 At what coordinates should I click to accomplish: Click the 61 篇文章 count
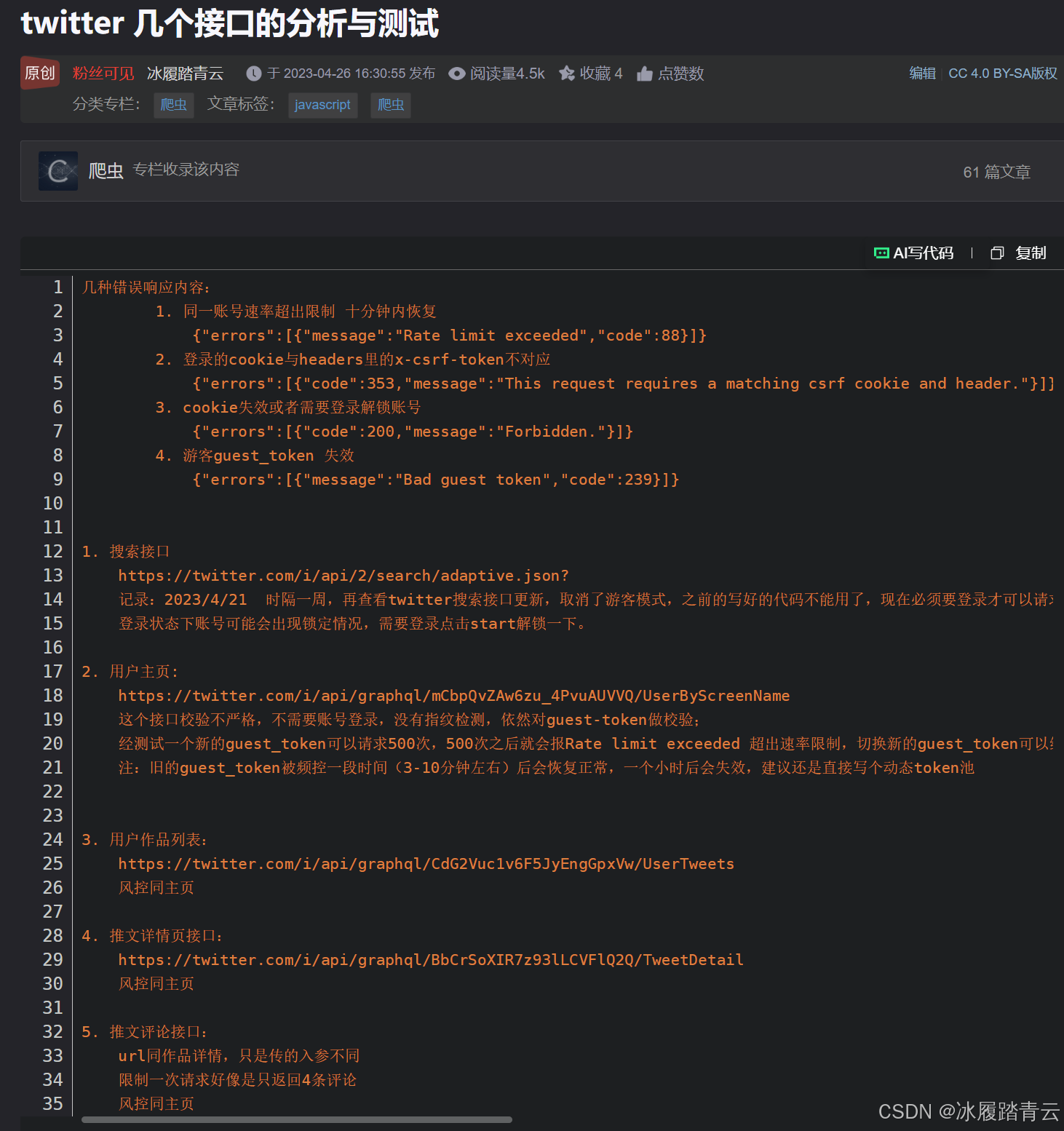997,172
